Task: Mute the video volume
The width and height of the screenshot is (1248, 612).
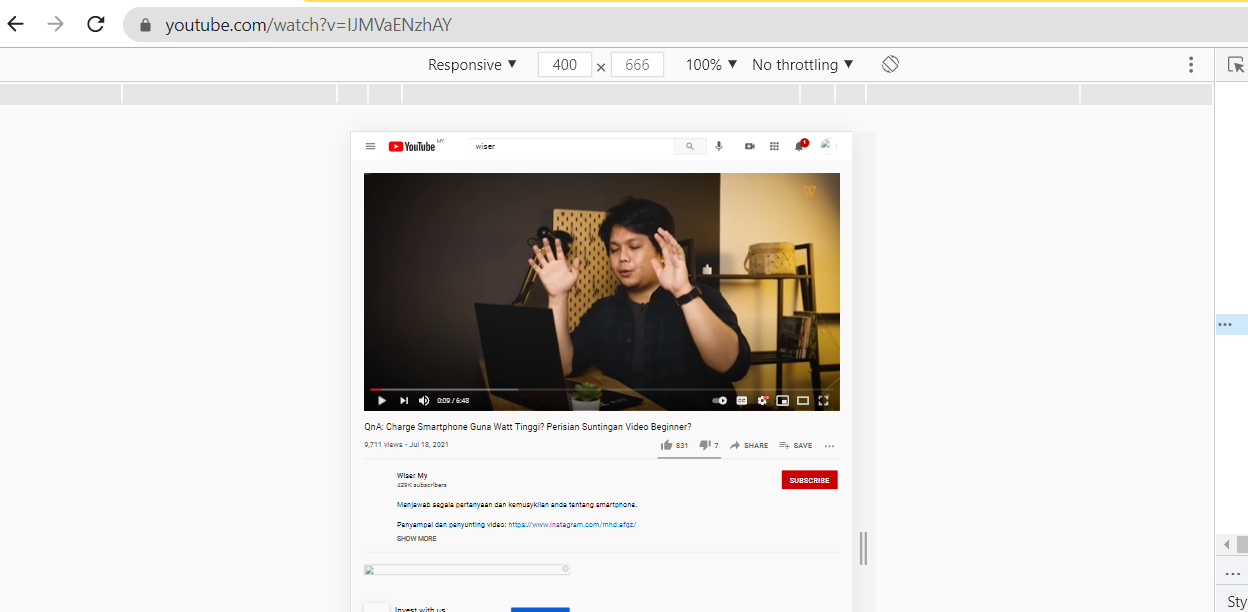Action: coord(424,400)
